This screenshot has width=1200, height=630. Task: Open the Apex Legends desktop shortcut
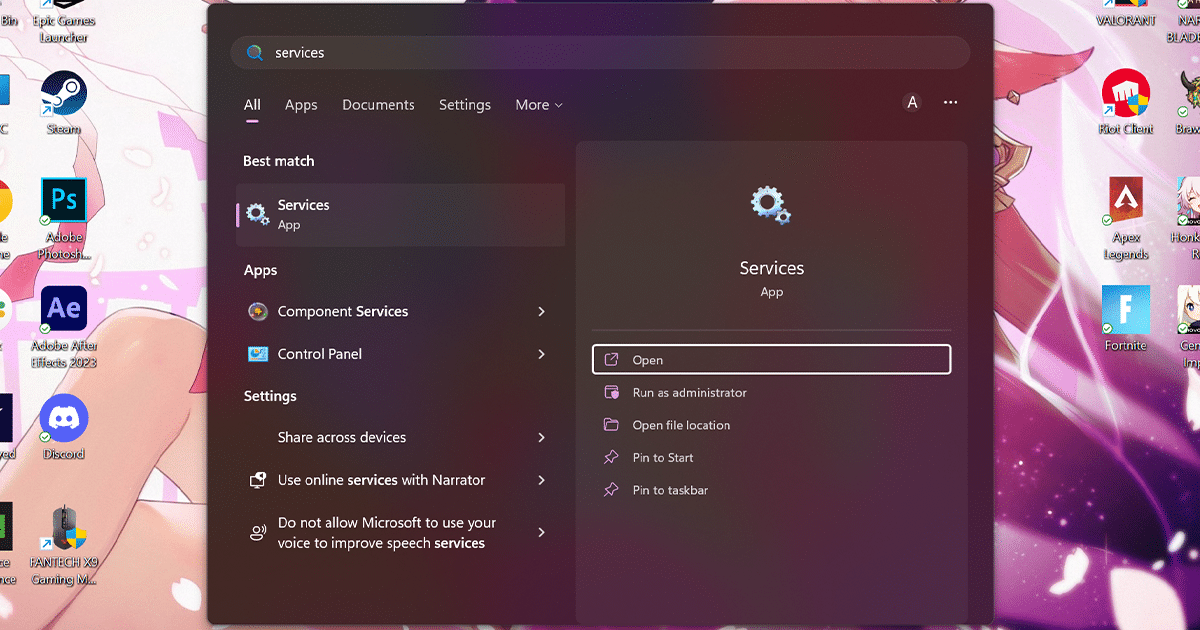1126,202
